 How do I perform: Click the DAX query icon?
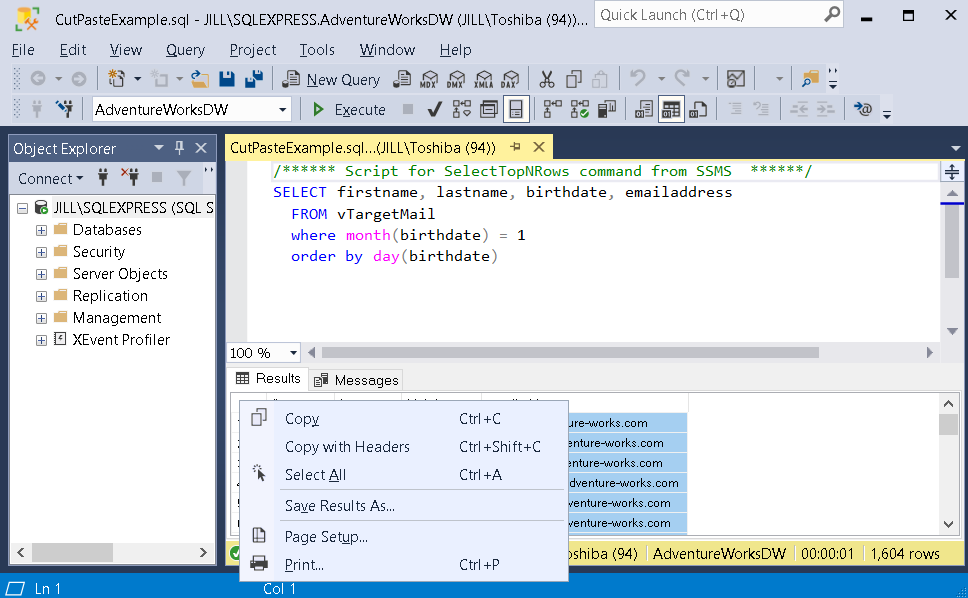[x=510, y=79]
